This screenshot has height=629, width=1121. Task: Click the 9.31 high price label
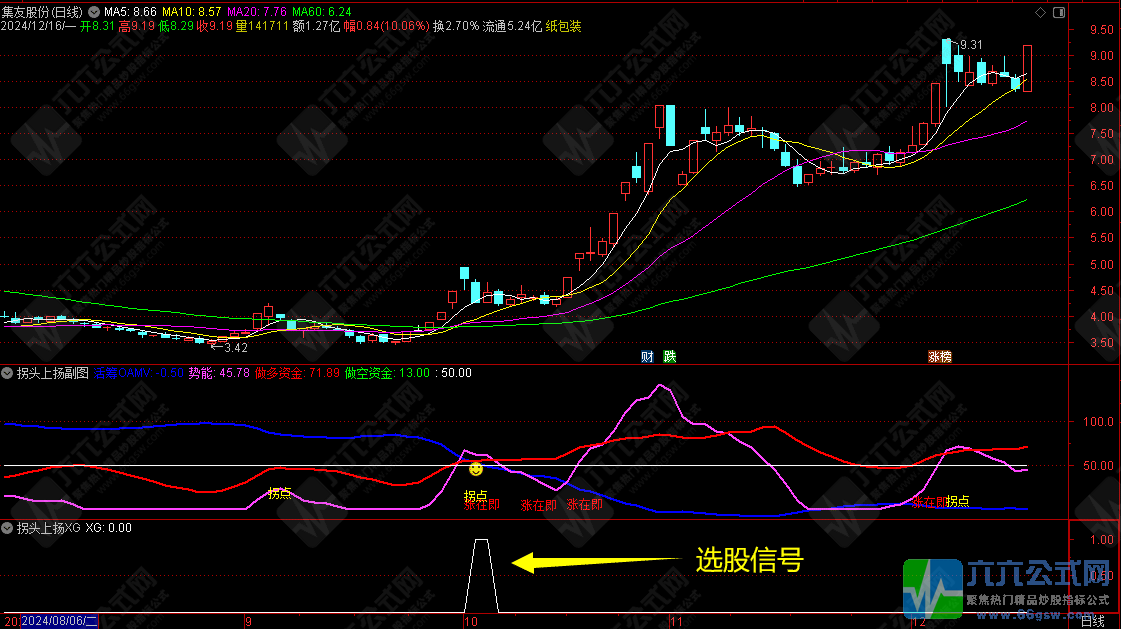click(970, 45)
